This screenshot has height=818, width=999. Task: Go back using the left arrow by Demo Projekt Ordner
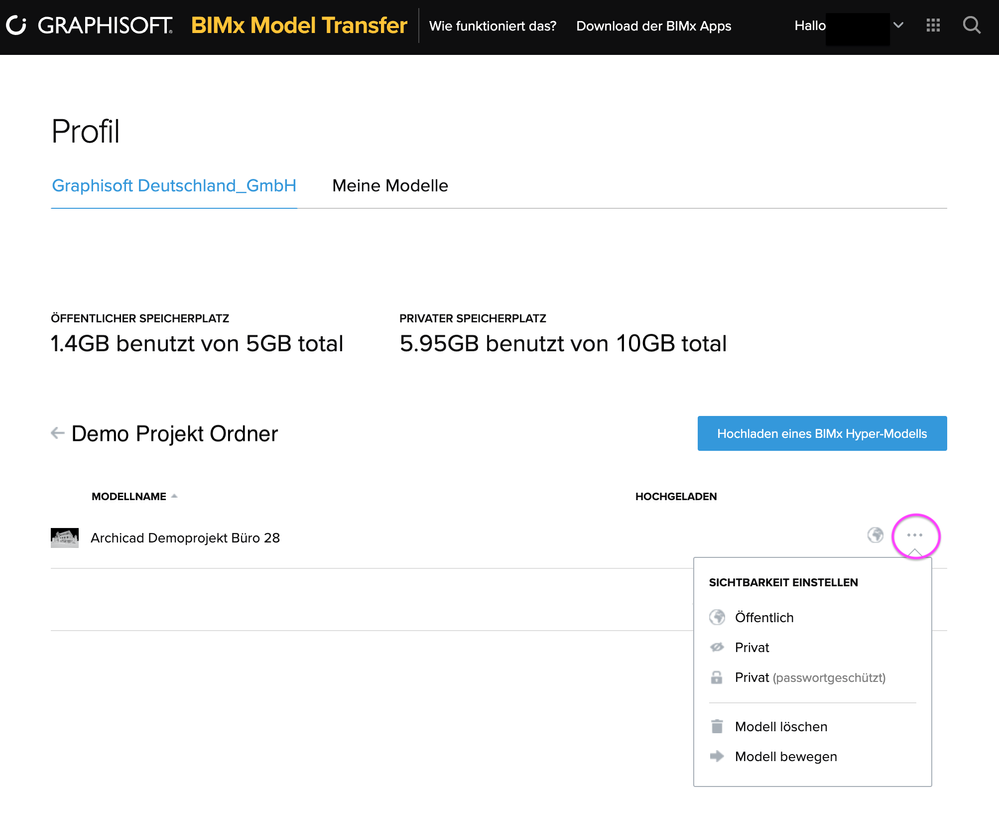coord(58,433)
